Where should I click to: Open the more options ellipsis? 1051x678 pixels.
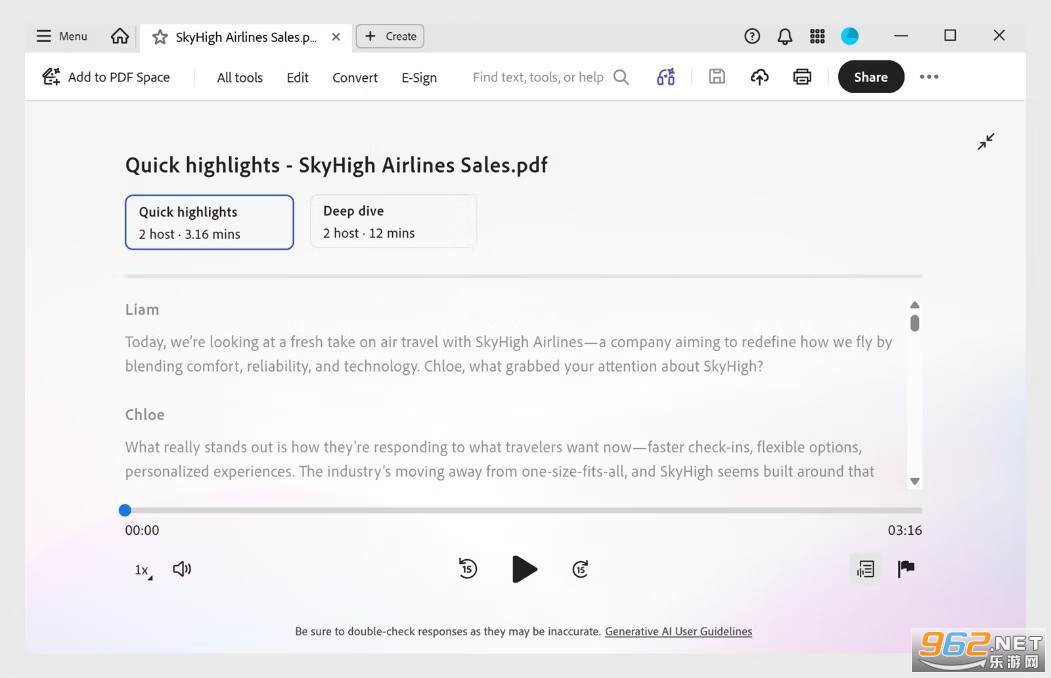click(x=929, y=77)
